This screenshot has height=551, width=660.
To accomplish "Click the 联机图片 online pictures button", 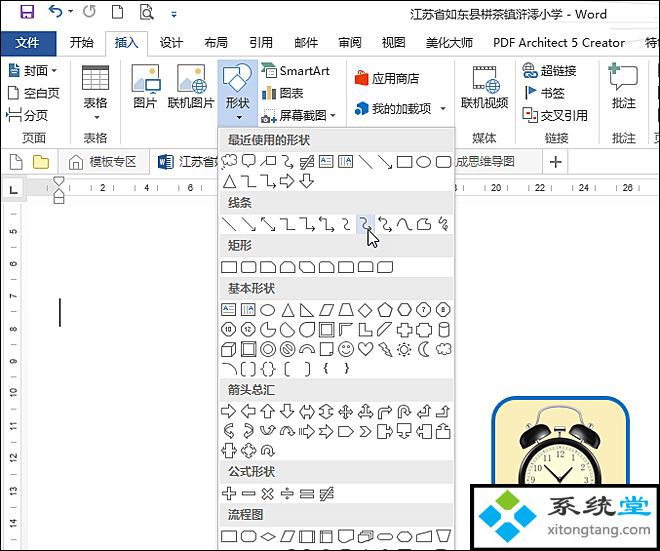I will [191, 86].
